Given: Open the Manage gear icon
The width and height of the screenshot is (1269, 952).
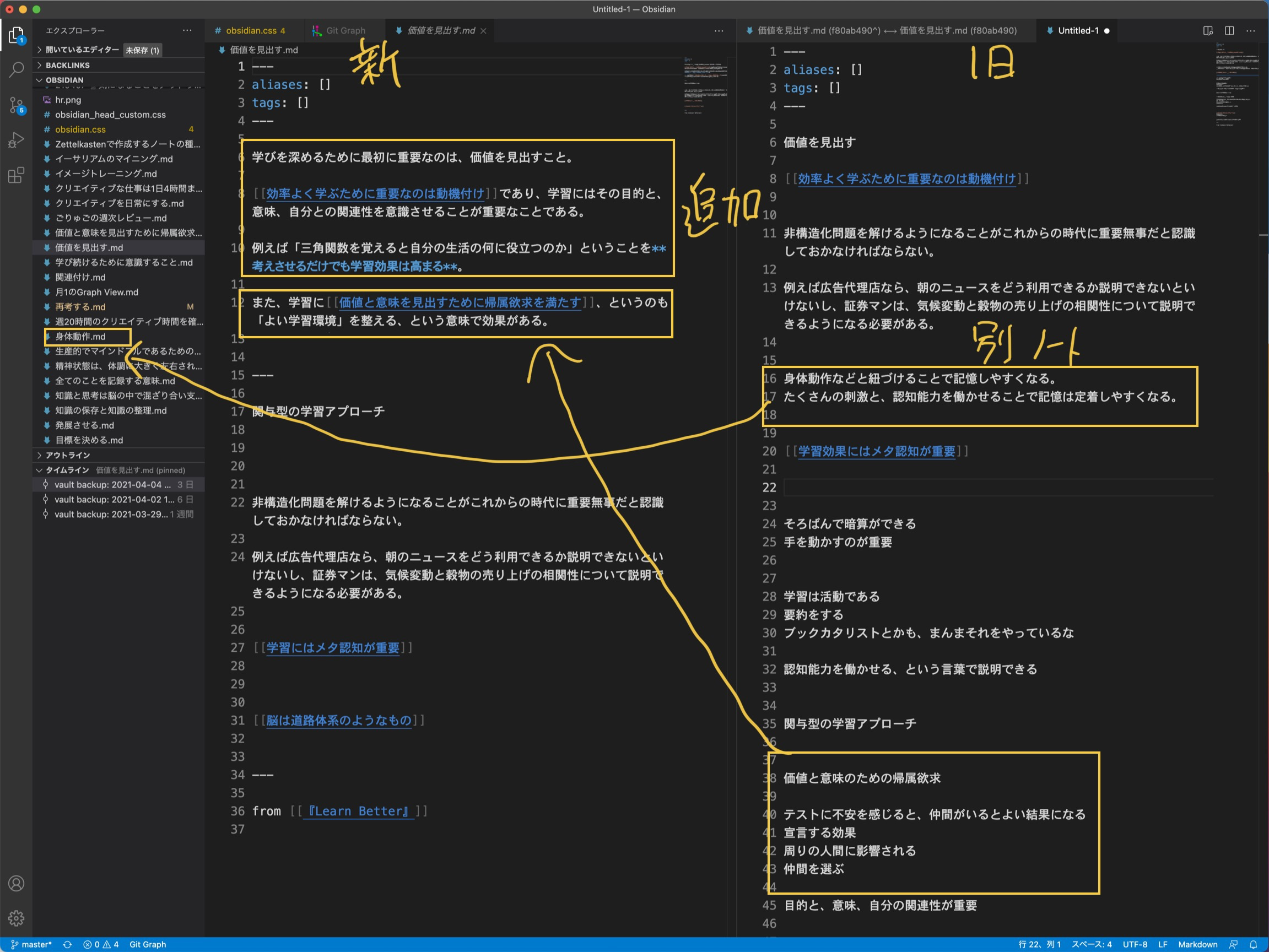Looking at the screenshot, I should (x=16, y=918).
